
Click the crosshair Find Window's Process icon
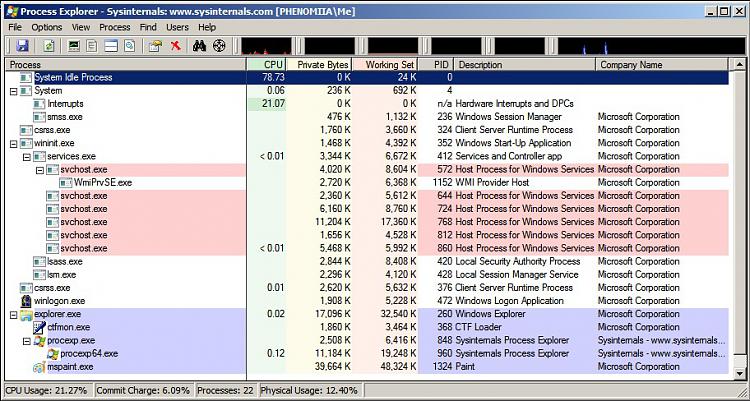coord(219,46)
